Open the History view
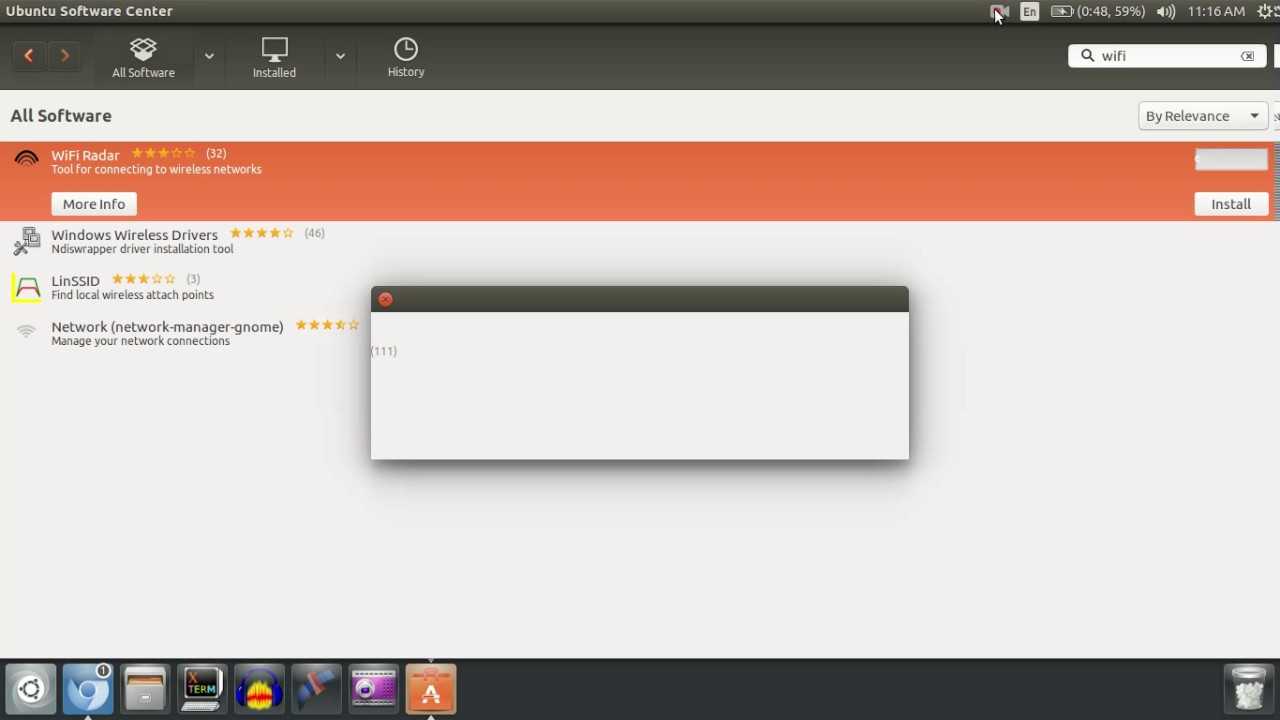Image resolution: width=1280 pixels, height=720 pixels. click(x=406, y=57)
